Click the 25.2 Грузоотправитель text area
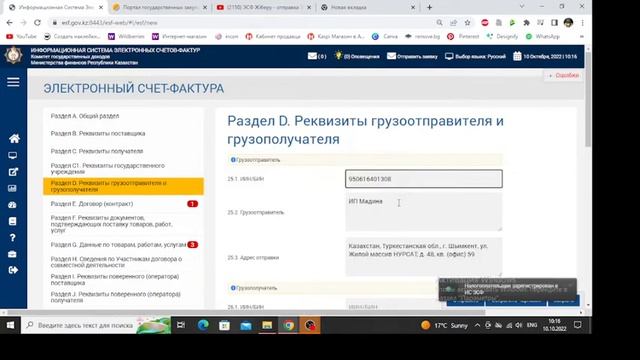Screen dimensions: 640x360 click(424, 212)
